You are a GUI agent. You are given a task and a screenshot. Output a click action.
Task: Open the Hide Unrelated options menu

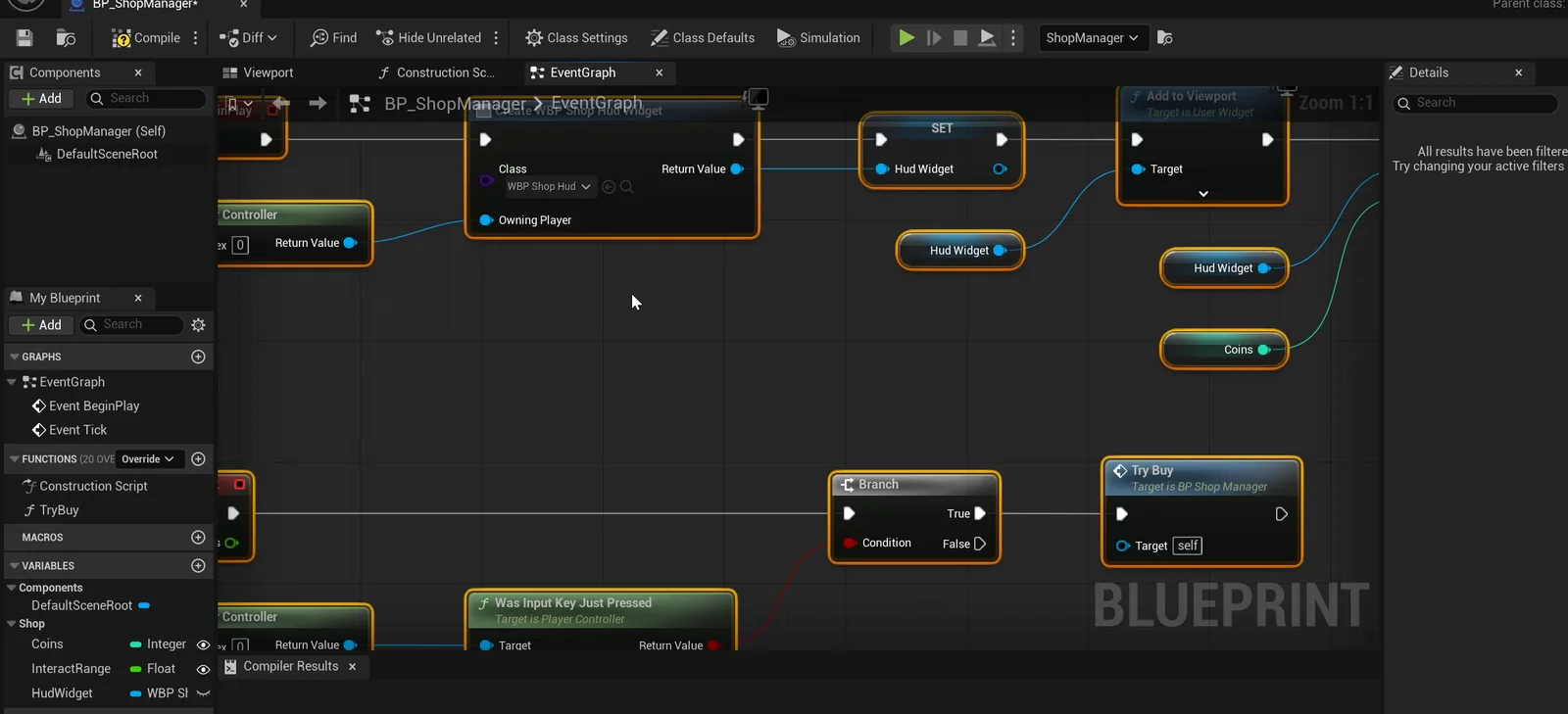coord(496,38)
